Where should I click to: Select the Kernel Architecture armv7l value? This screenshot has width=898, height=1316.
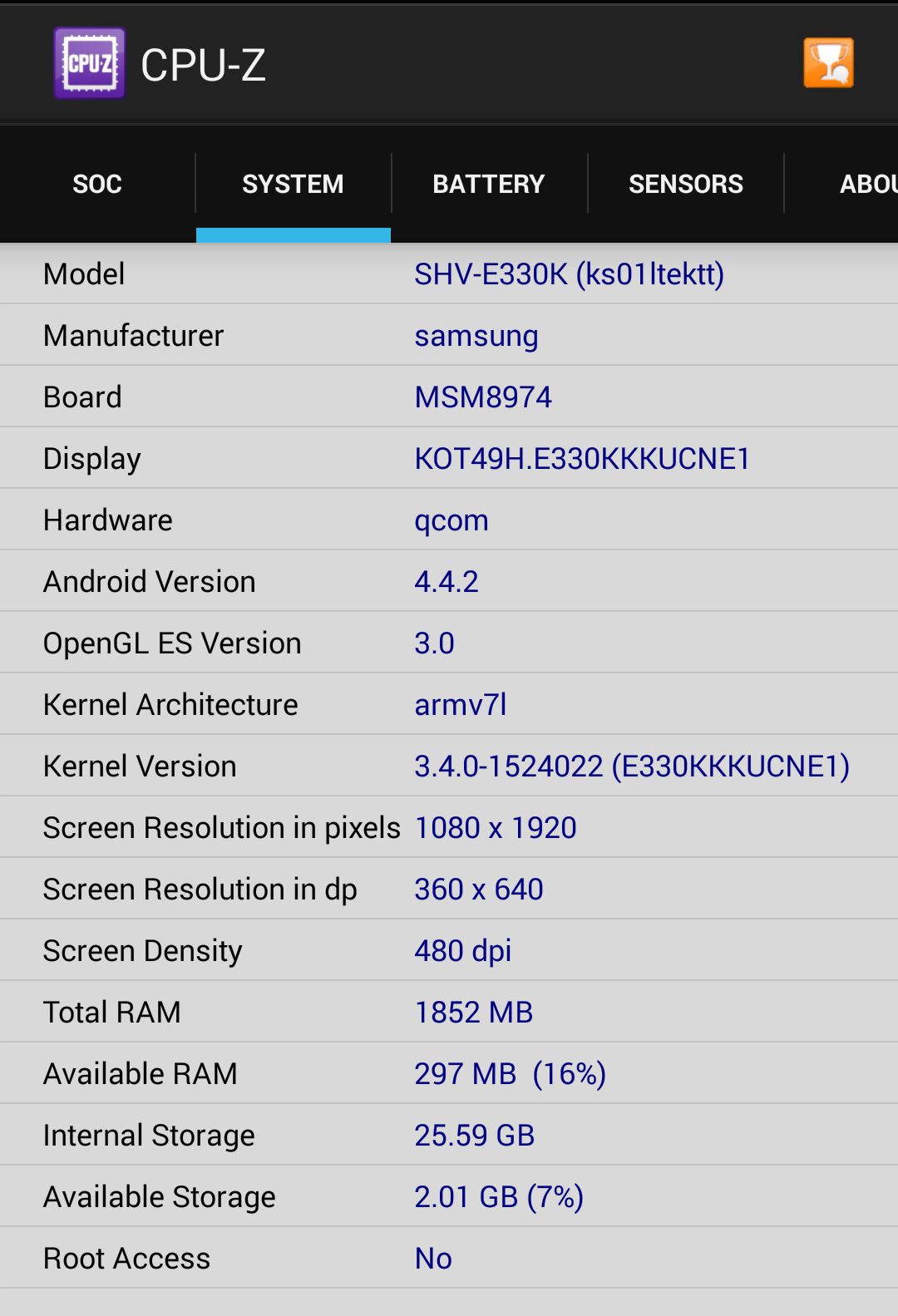(x=461, y=705)
